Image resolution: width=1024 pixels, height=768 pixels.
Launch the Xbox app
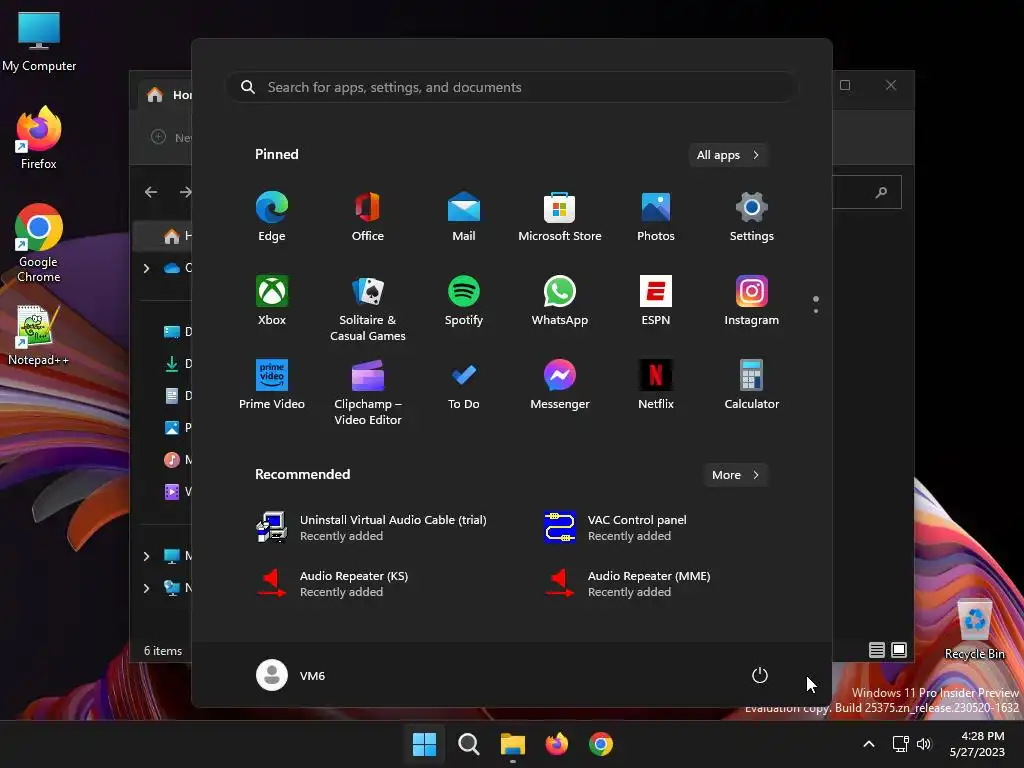(x=272, y=300)
